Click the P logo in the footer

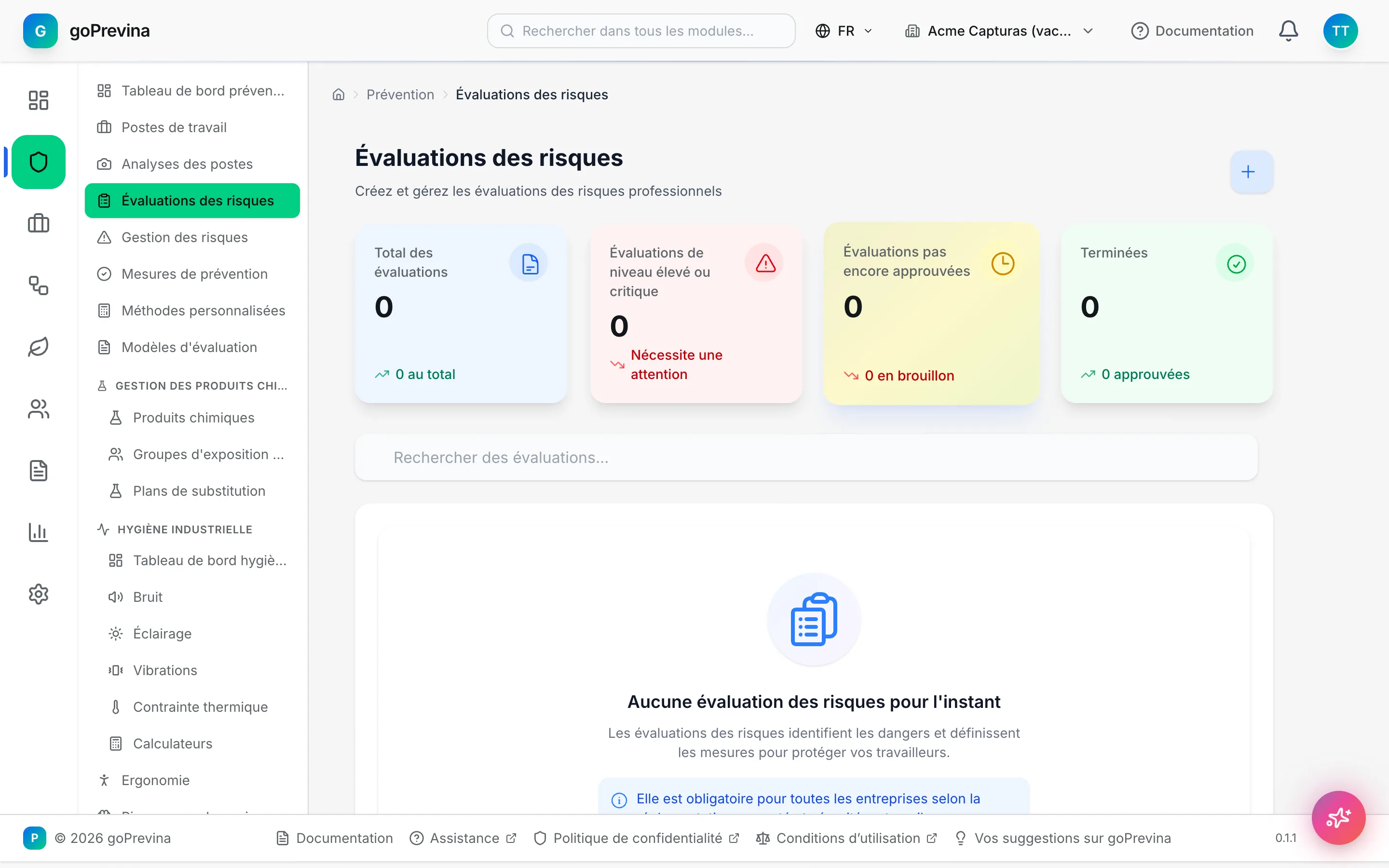click(34, 838)
